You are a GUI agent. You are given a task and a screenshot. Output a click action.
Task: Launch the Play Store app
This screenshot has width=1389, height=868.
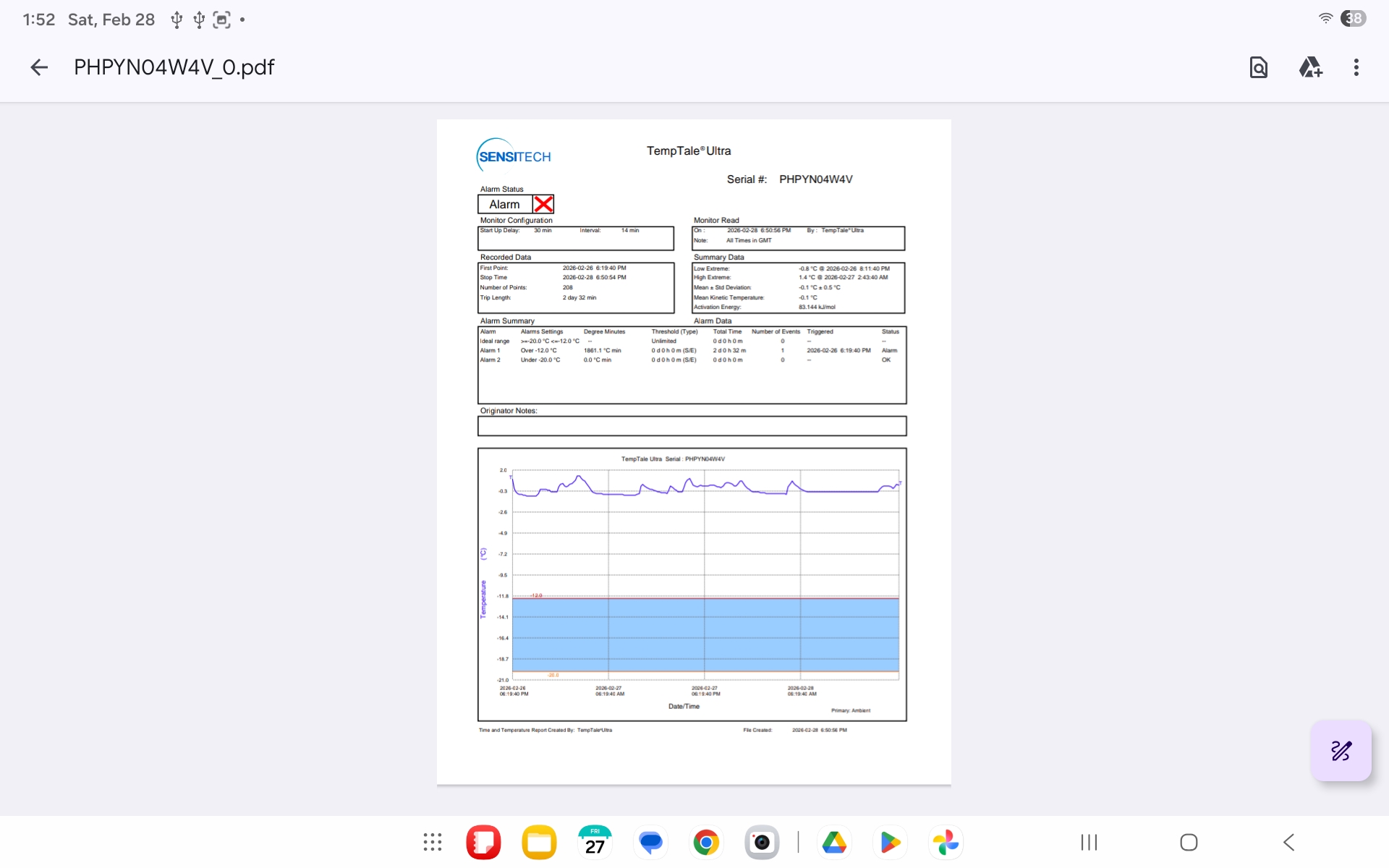coord(890,842)
